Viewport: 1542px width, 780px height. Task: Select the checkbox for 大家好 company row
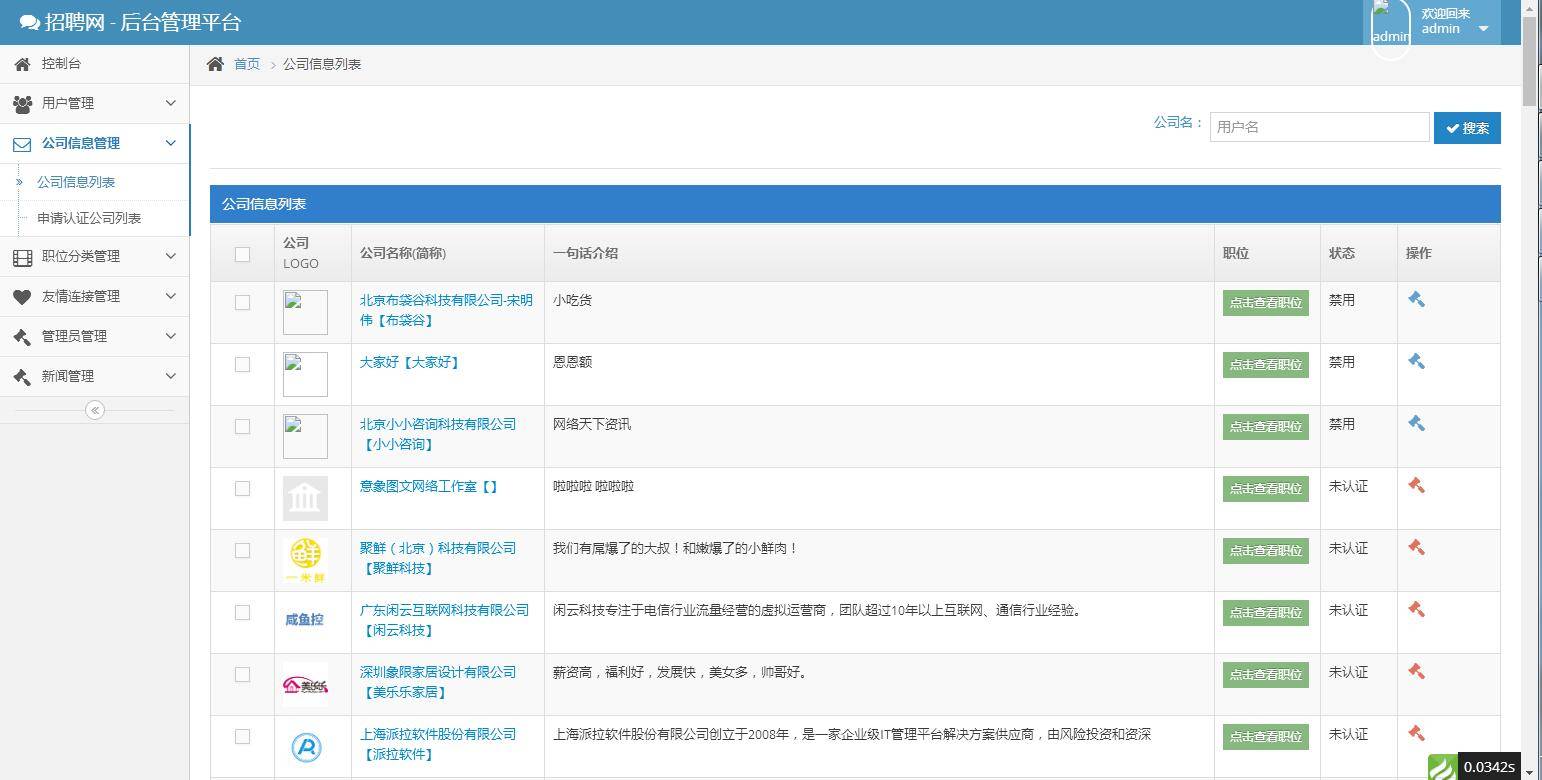point(242,364)
